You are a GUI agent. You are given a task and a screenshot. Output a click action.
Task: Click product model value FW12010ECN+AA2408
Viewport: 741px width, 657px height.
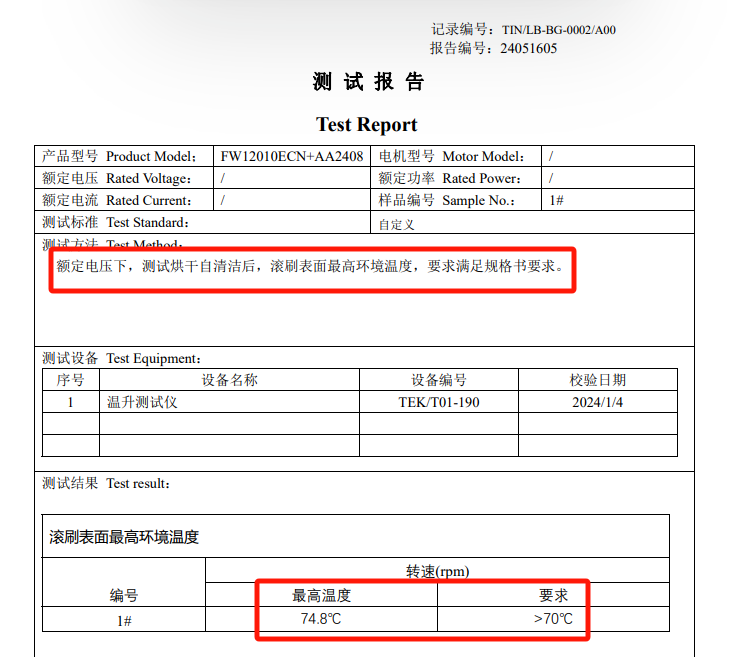[292, 156]
